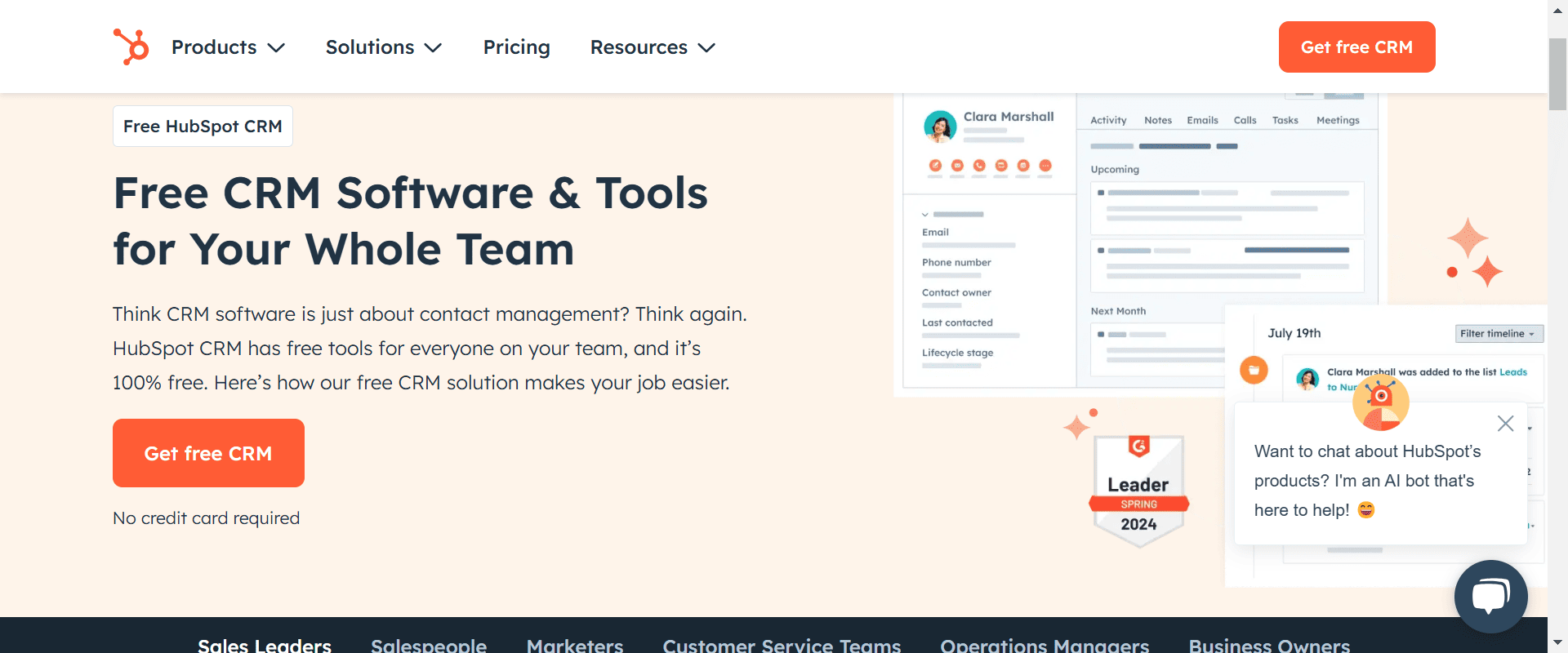
Task: Select the Salespeople tab
Action: [429, 645]
